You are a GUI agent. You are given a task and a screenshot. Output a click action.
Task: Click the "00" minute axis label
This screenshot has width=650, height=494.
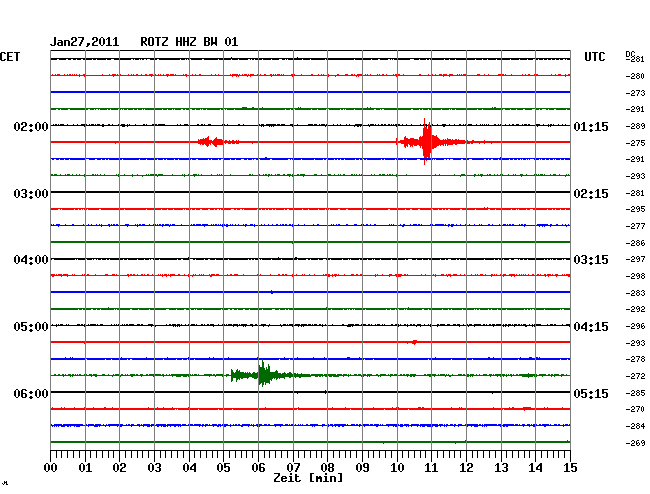(x=51, y=468)
